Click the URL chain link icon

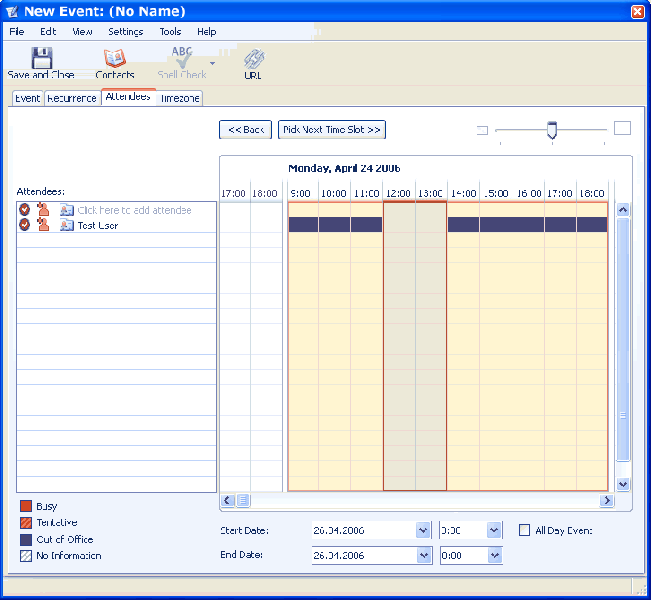pyautogui.click(x=254, y=59)
